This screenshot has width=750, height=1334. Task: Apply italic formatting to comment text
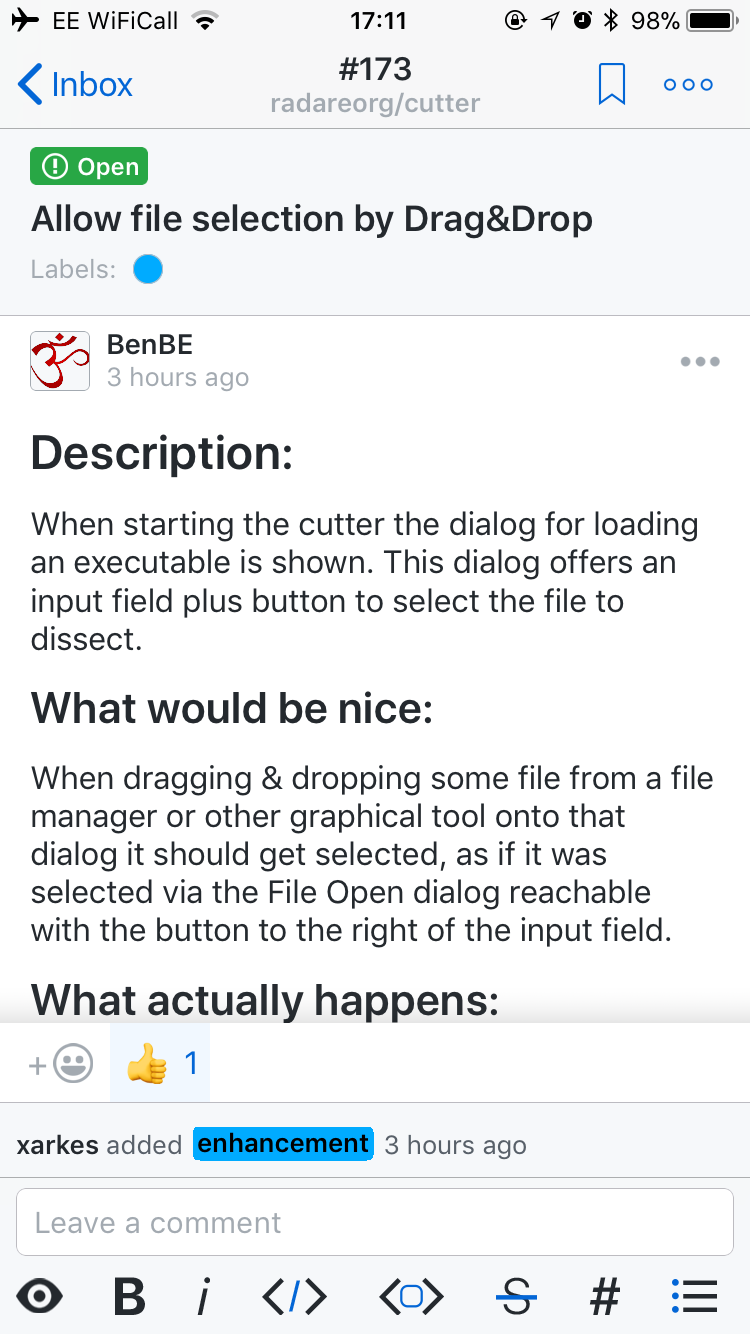(203, 1296)
